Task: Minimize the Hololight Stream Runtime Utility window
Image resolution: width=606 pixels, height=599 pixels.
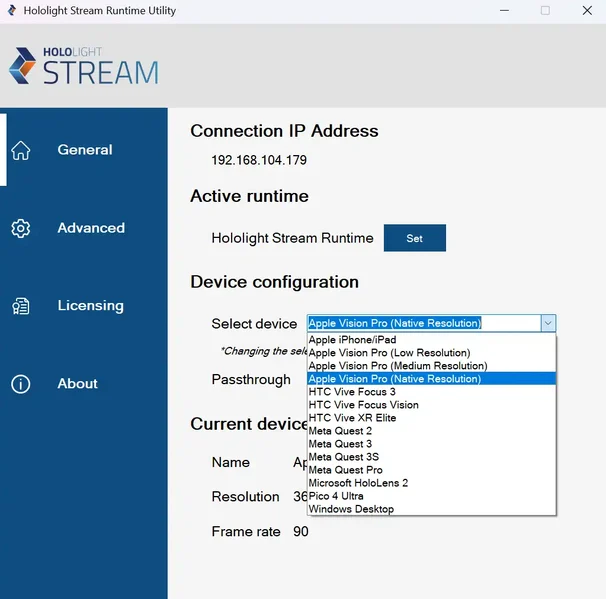Action: point(504,10)
